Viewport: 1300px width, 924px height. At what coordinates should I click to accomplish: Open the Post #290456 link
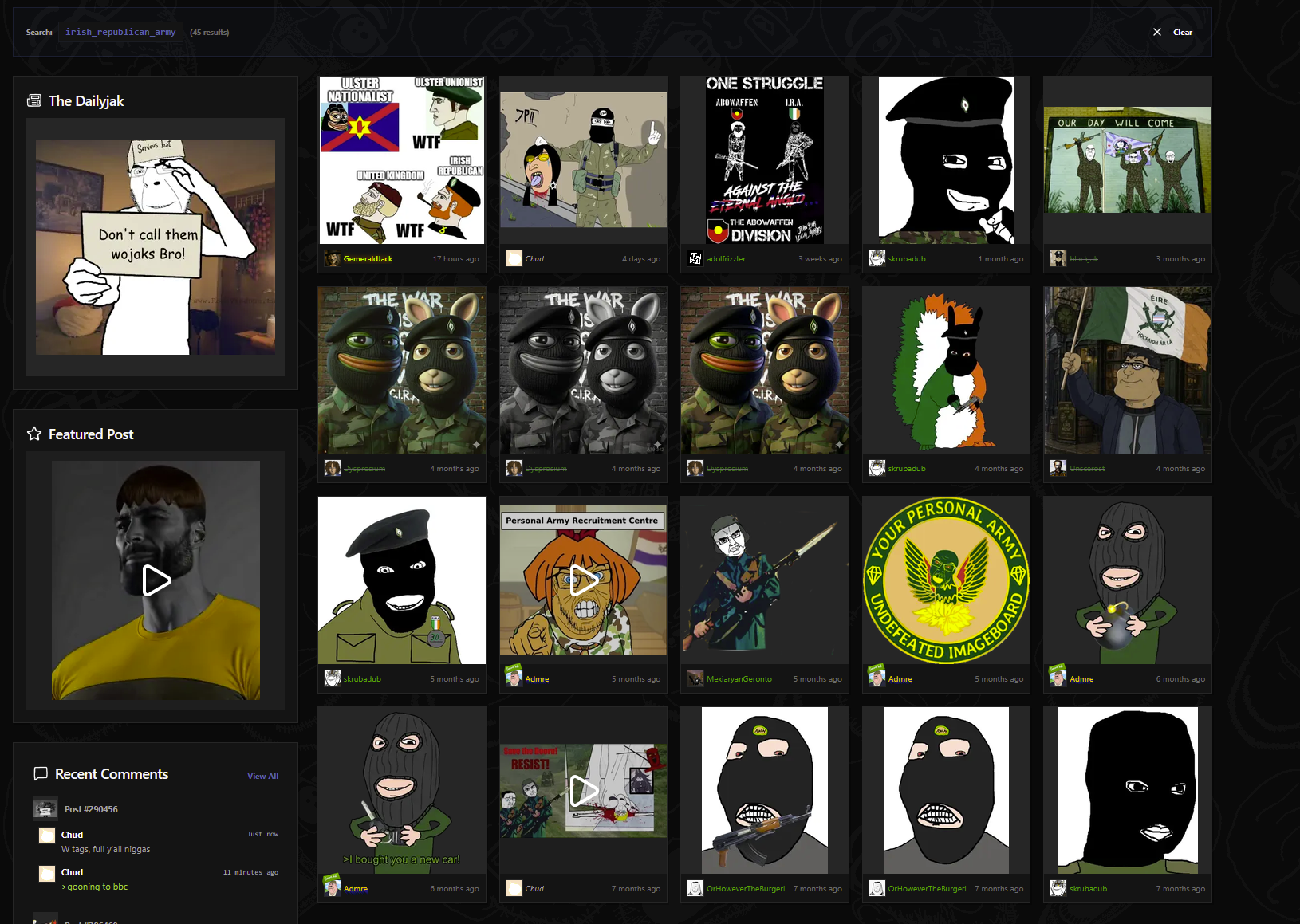coord(91,809)
